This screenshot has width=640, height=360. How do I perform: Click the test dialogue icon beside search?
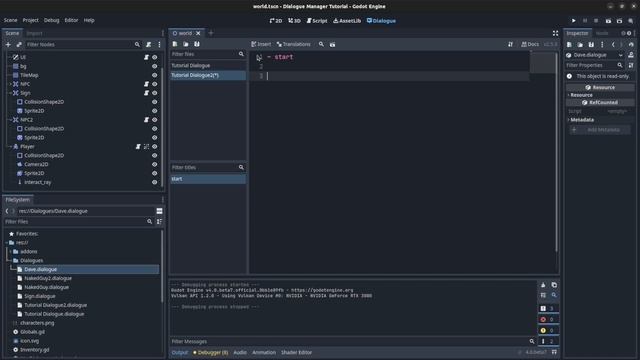pos(332,44)
